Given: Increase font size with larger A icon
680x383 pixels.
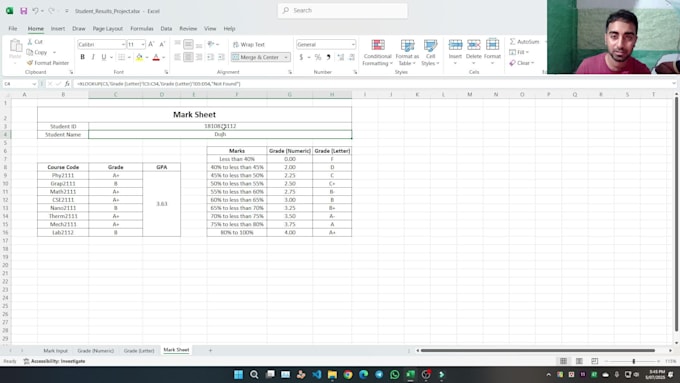Looking at the screenshot, I should coord(151,44).
